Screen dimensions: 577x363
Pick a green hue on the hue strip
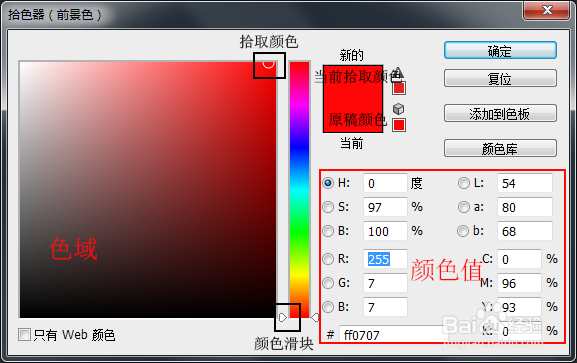(300, 232)
